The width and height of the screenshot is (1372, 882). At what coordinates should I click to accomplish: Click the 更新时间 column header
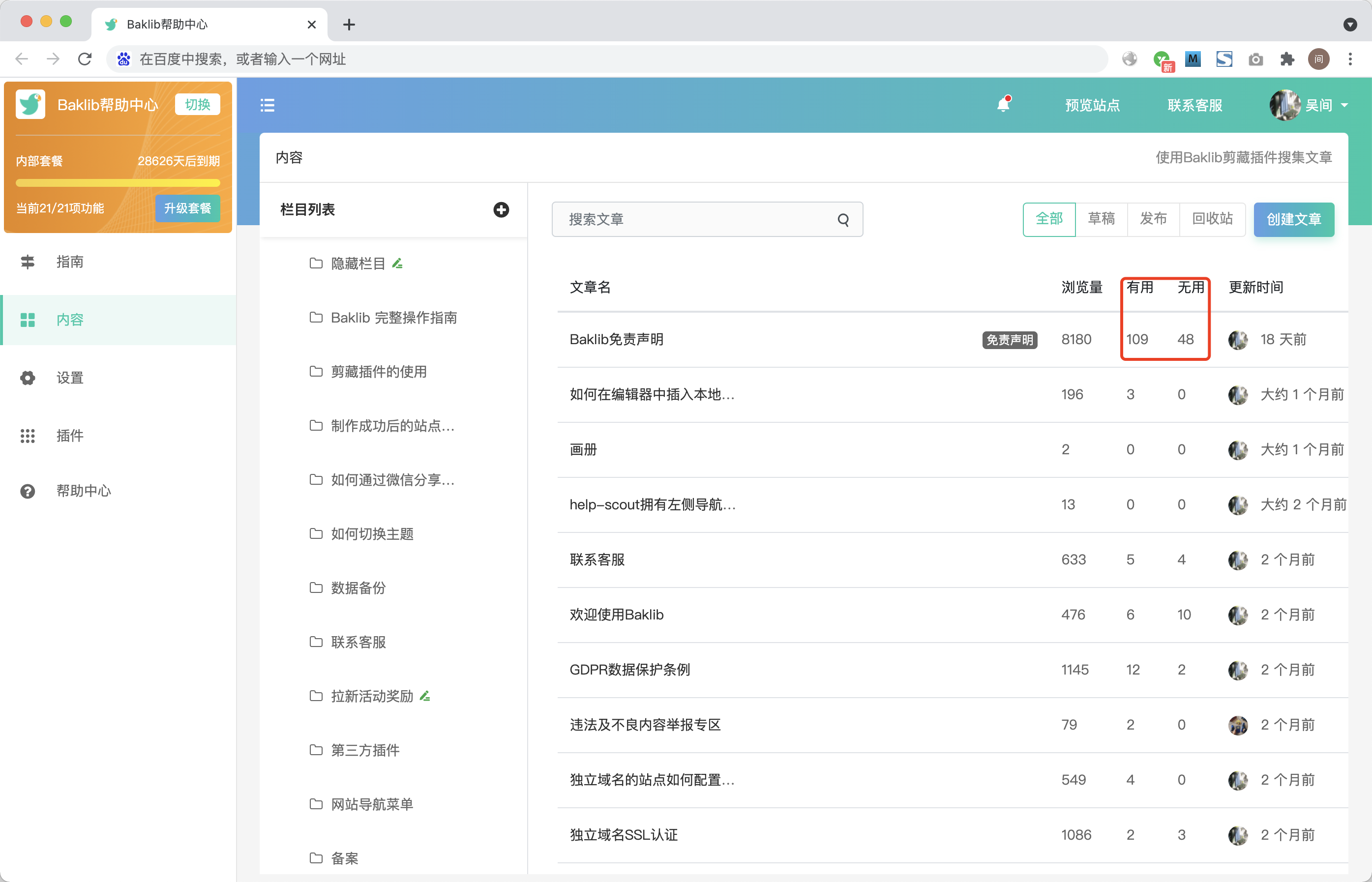tap(1256, 288)
